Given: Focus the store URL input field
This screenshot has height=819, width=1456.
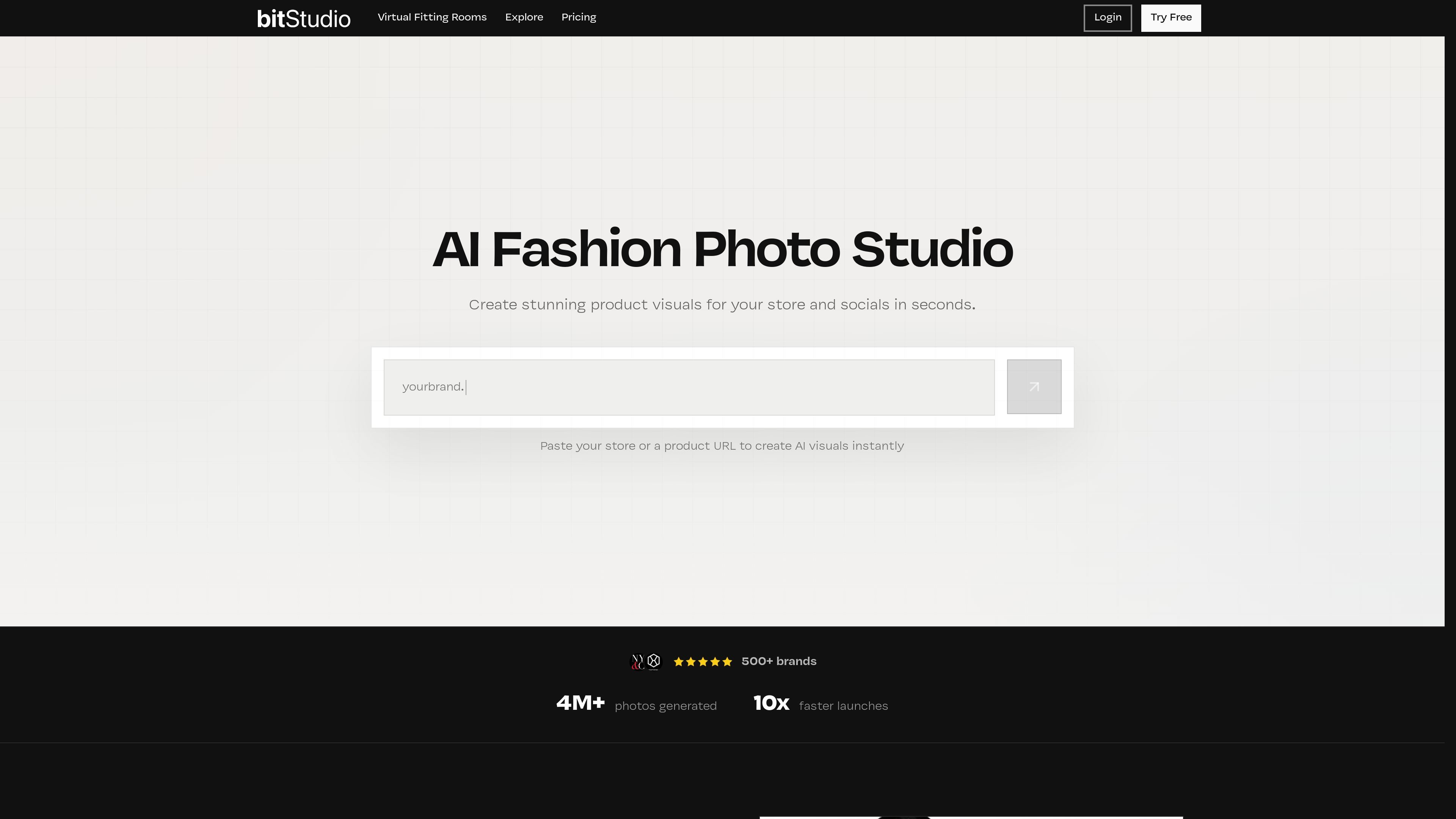Looking at the screenshot, I should click(689, 387).
